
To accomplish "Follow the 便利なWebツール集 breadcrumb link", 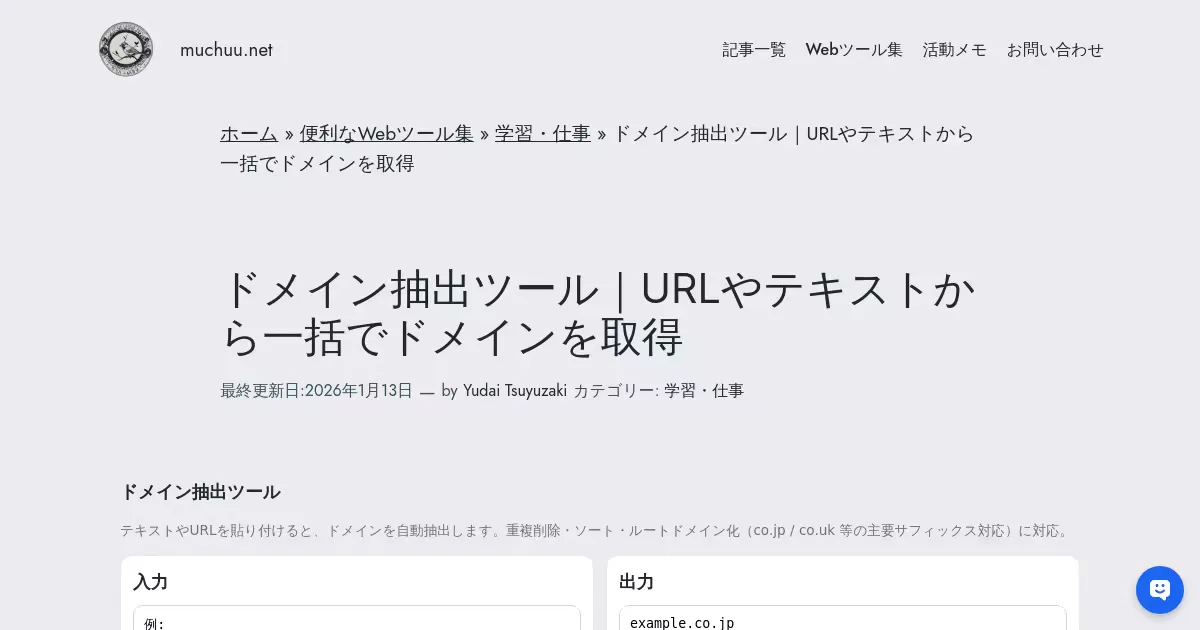I will pyautogui.click(x=386, y=134).
